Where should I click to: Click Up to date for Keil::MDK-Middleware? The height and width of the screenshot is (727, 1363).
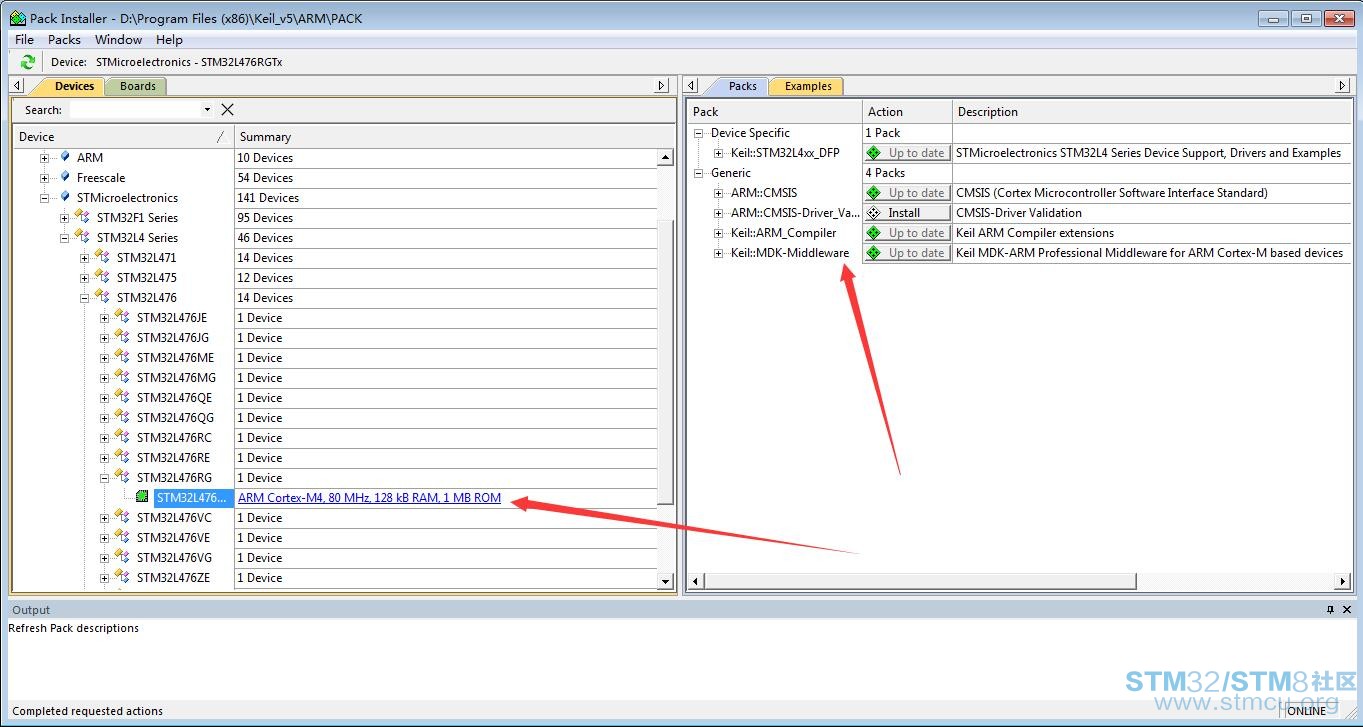coord(907,253)
